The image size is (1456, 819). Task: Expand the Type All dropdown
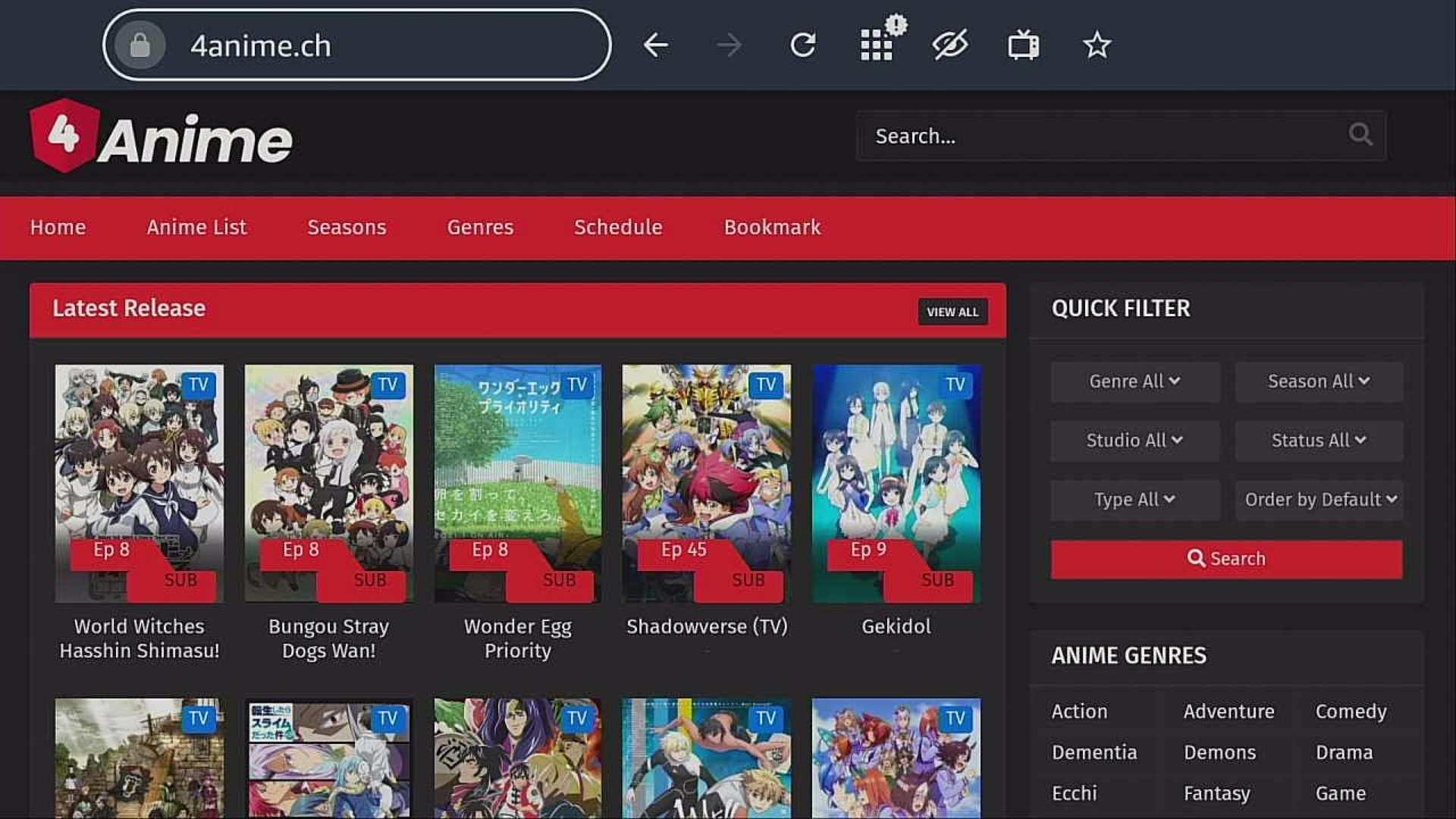pos(1134,500)
